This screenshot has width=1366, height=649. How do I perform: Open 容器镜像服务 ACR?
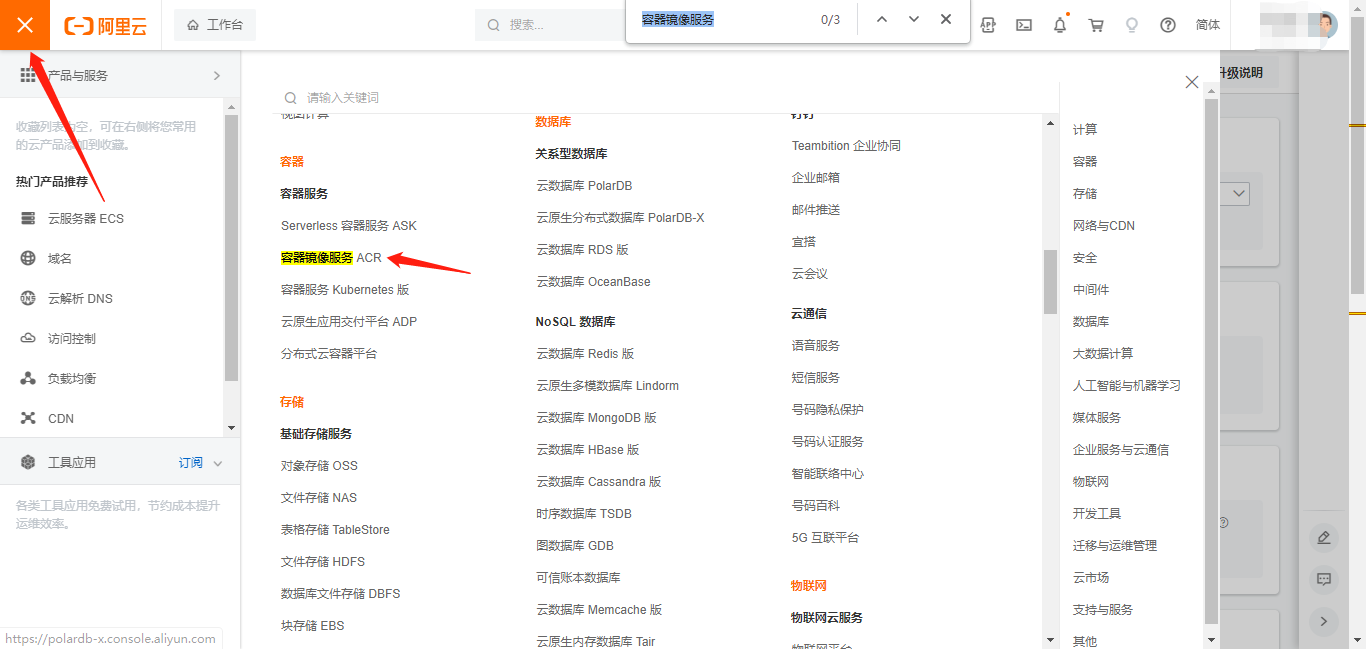pyautogui.click(x=331, y=258)
